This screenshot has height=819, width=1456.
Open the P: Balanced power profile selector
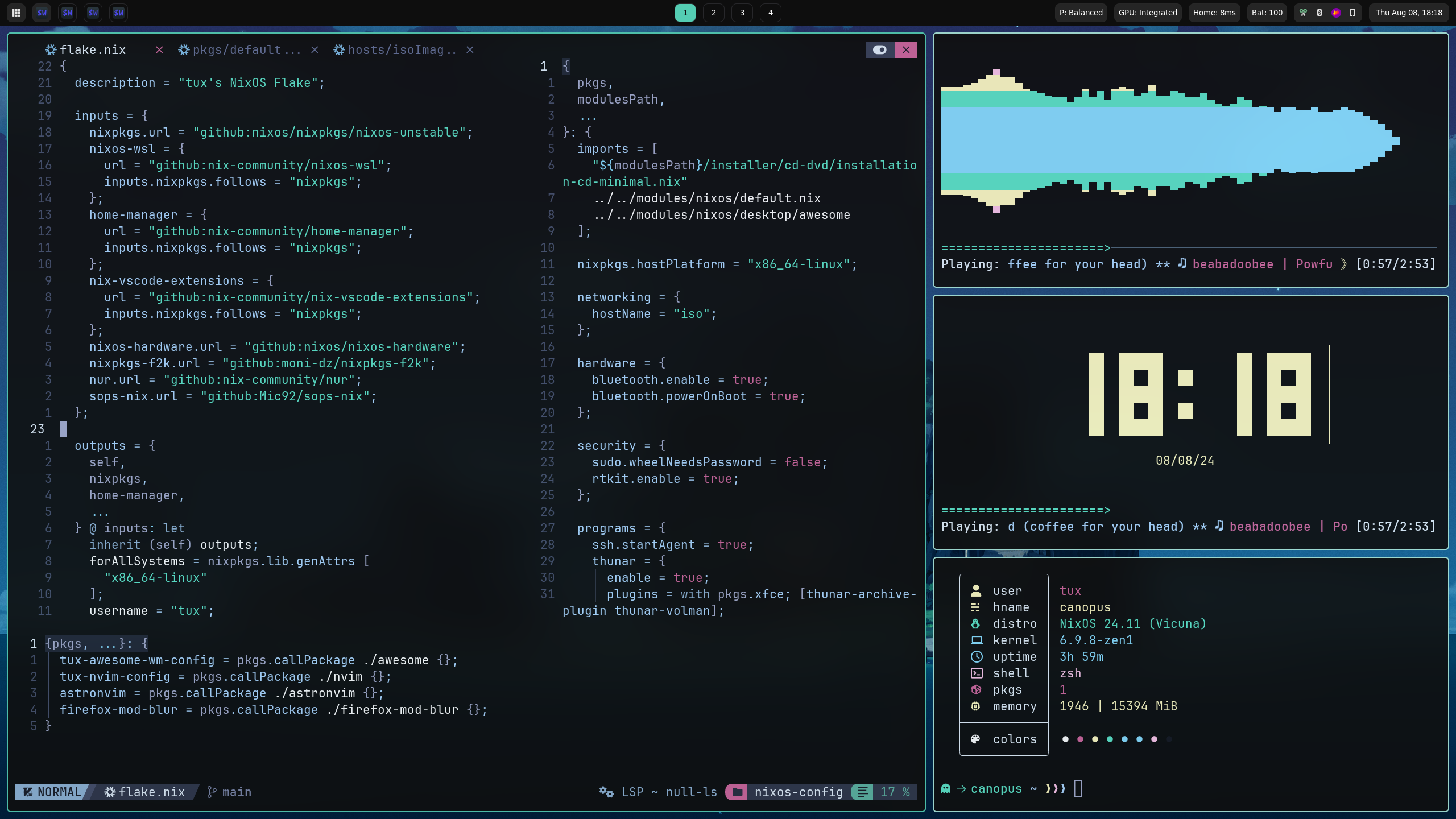coord(1081,13)
